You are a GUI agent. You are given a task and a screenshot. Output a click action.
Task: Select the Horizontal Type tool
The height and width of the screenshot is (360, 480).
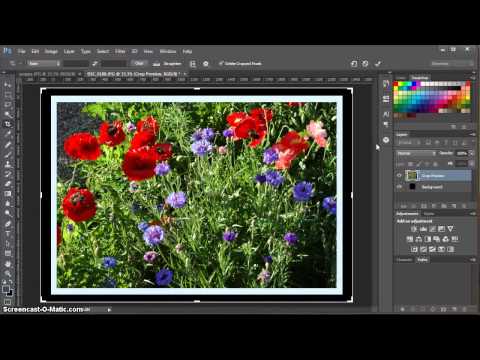tap(7, 233)
